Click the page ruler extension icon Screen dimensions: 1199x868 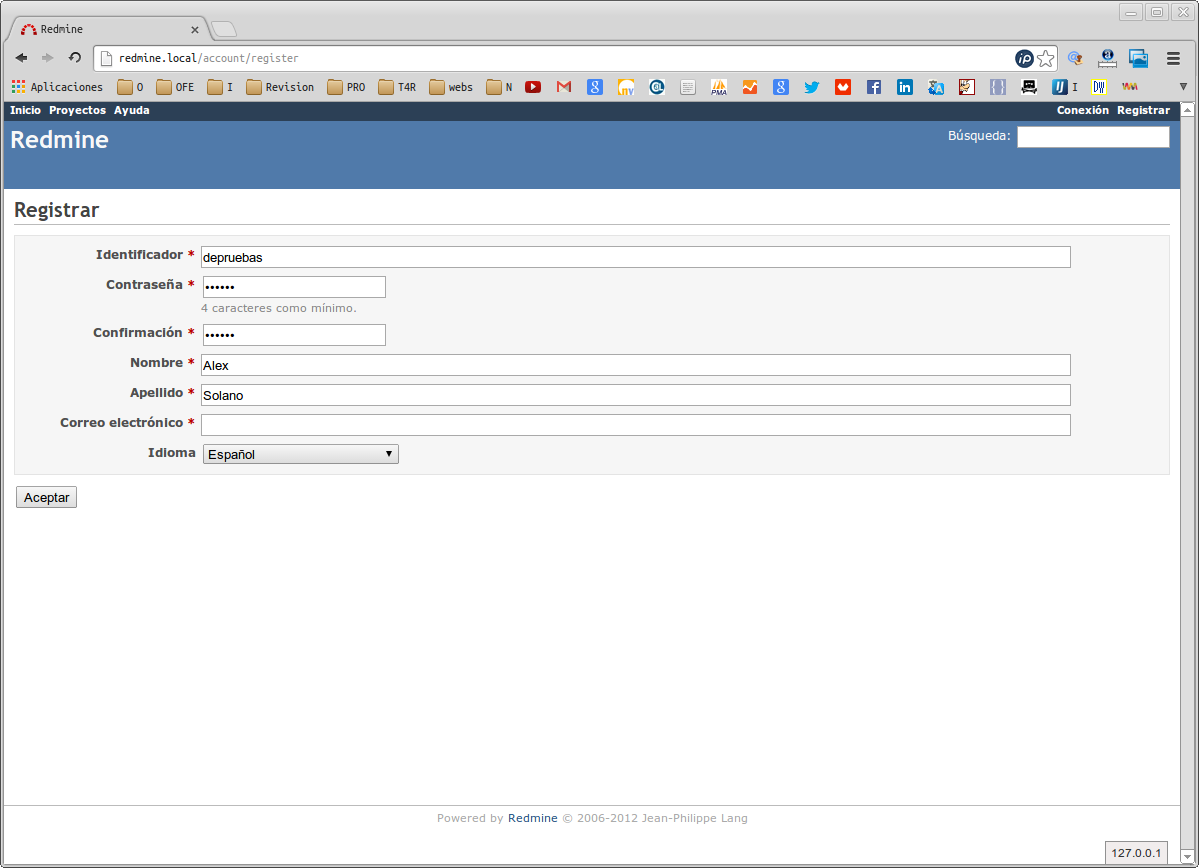pyautogui.click(x=1107, y=58)
